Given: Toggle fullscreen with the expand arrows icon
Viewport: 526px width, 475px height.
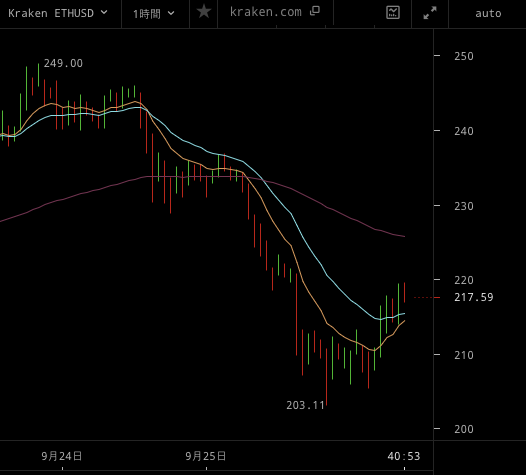Looking at the screenshot, I should coord(430,13).
